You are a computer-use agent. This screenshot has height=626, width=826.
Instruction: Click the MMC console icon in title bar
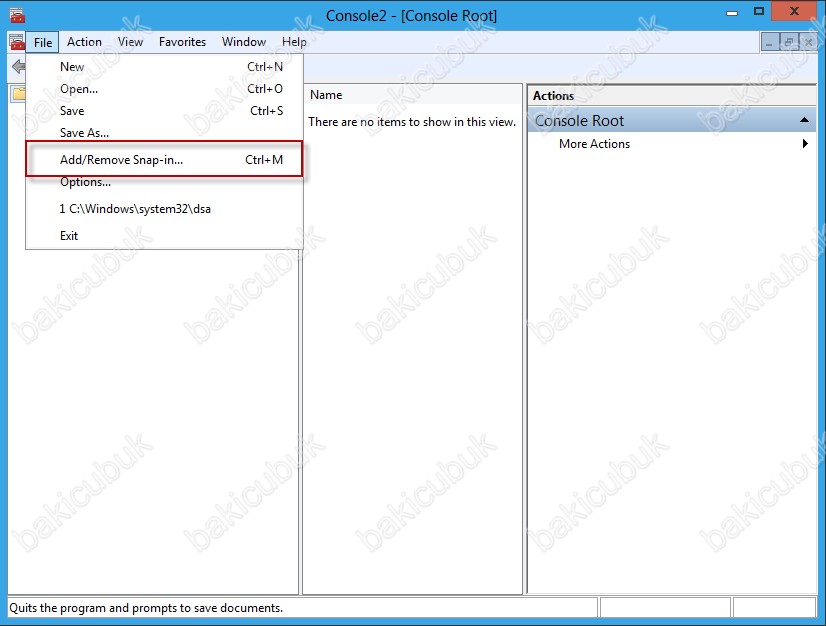[17, 15]
